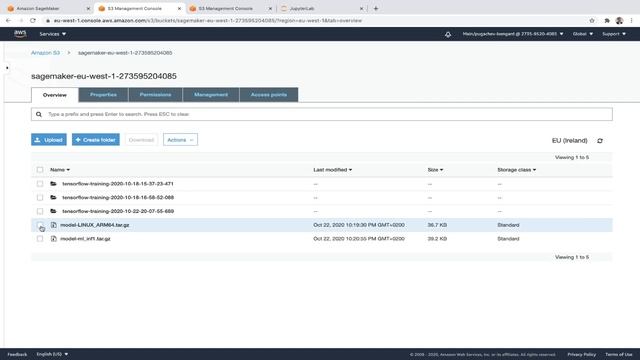
Task: Open the Services dropdown menu
Action: (x=53, y=34)
